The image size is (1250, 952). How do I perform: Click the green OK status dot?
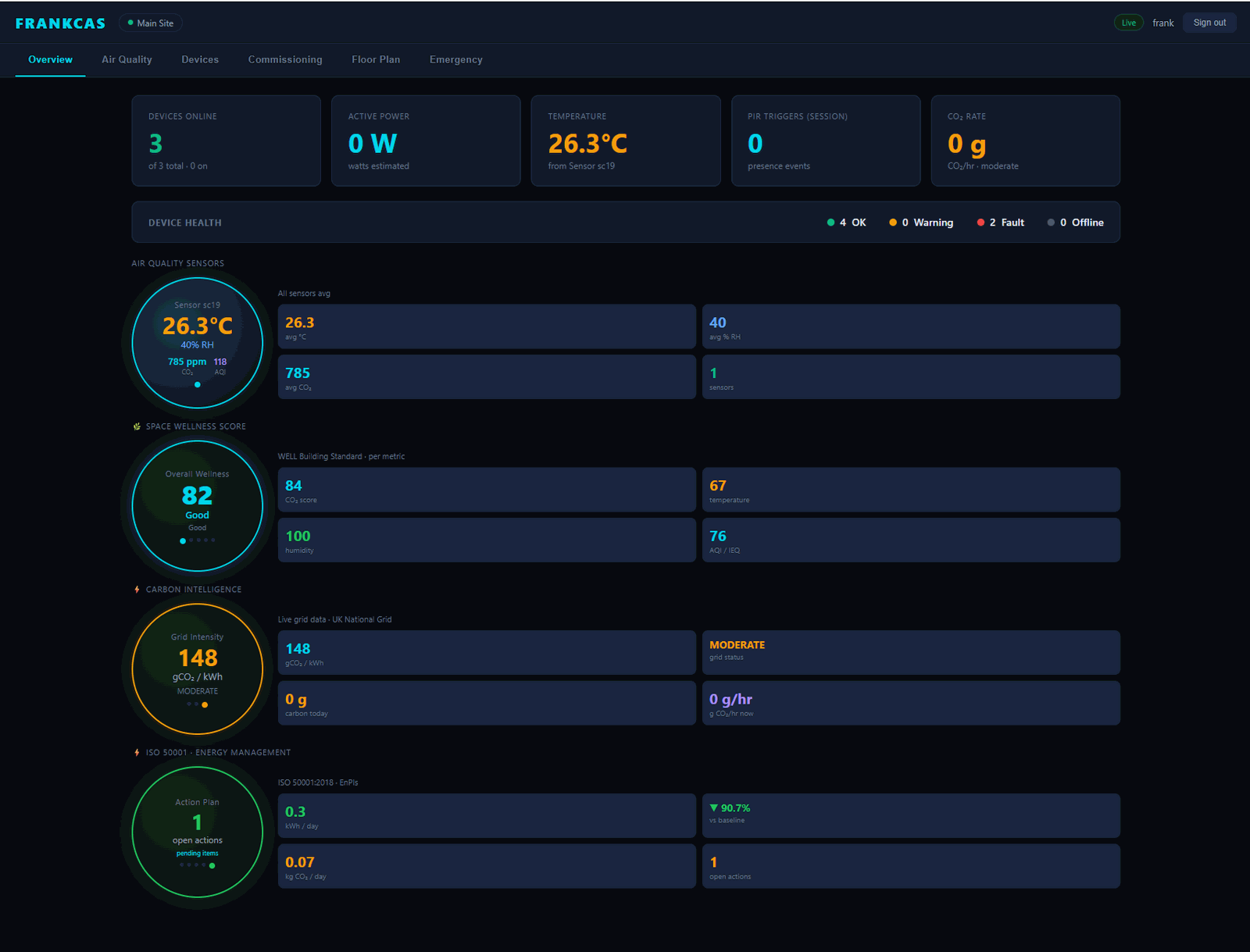pyautogui.click(x=830, y=223)
